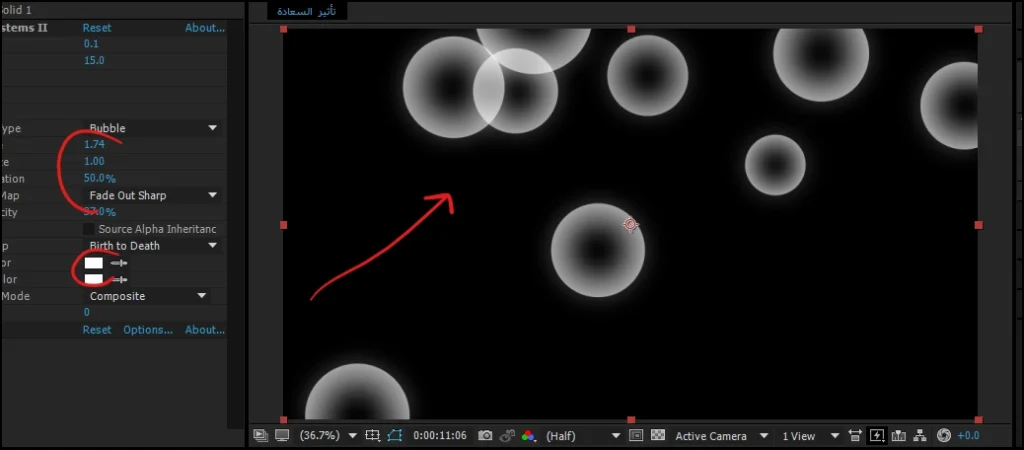Click the Solid 1 layer name text

(x=16, y=10)
